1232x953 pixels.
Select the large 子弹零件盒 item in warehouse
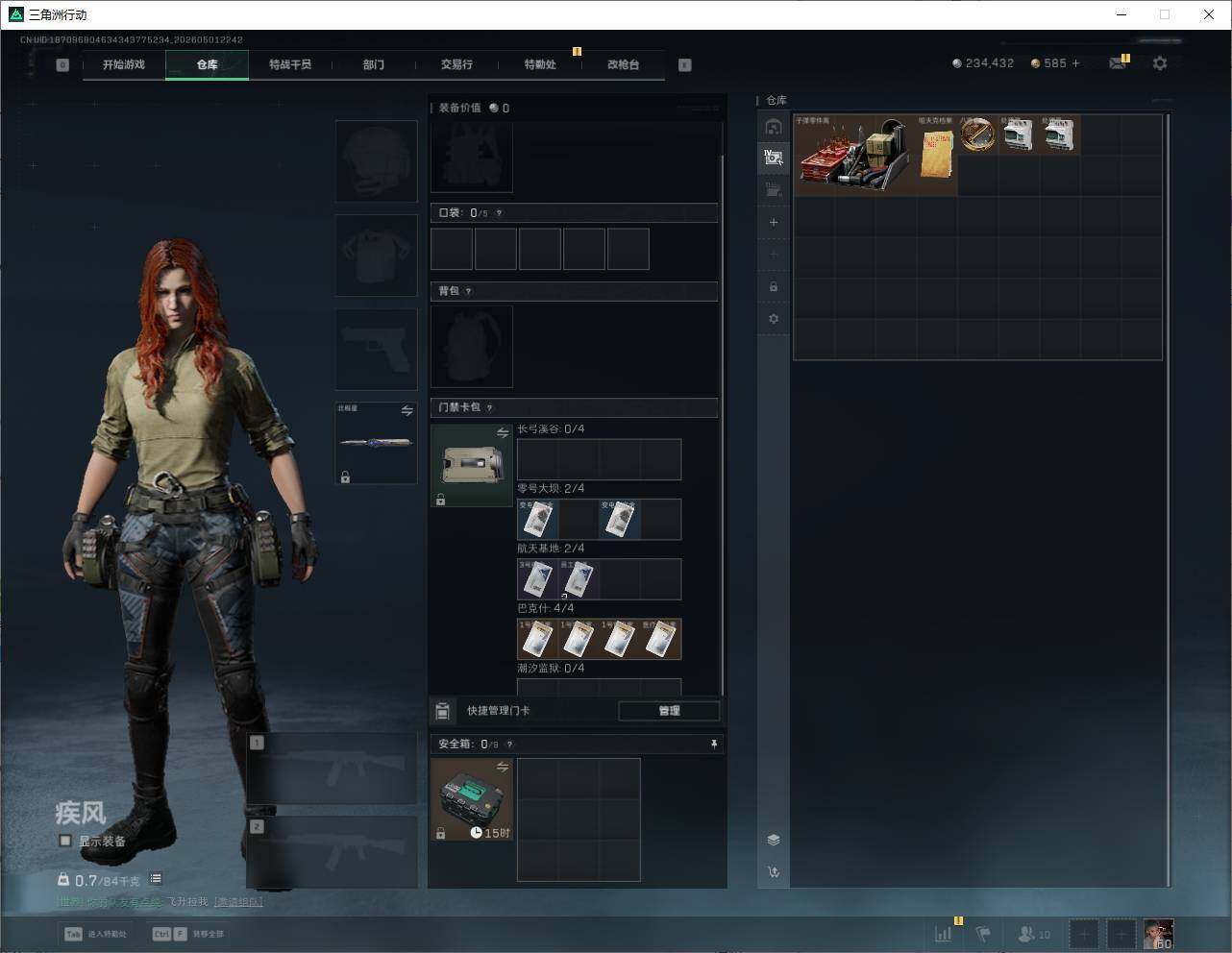point(854,155)
